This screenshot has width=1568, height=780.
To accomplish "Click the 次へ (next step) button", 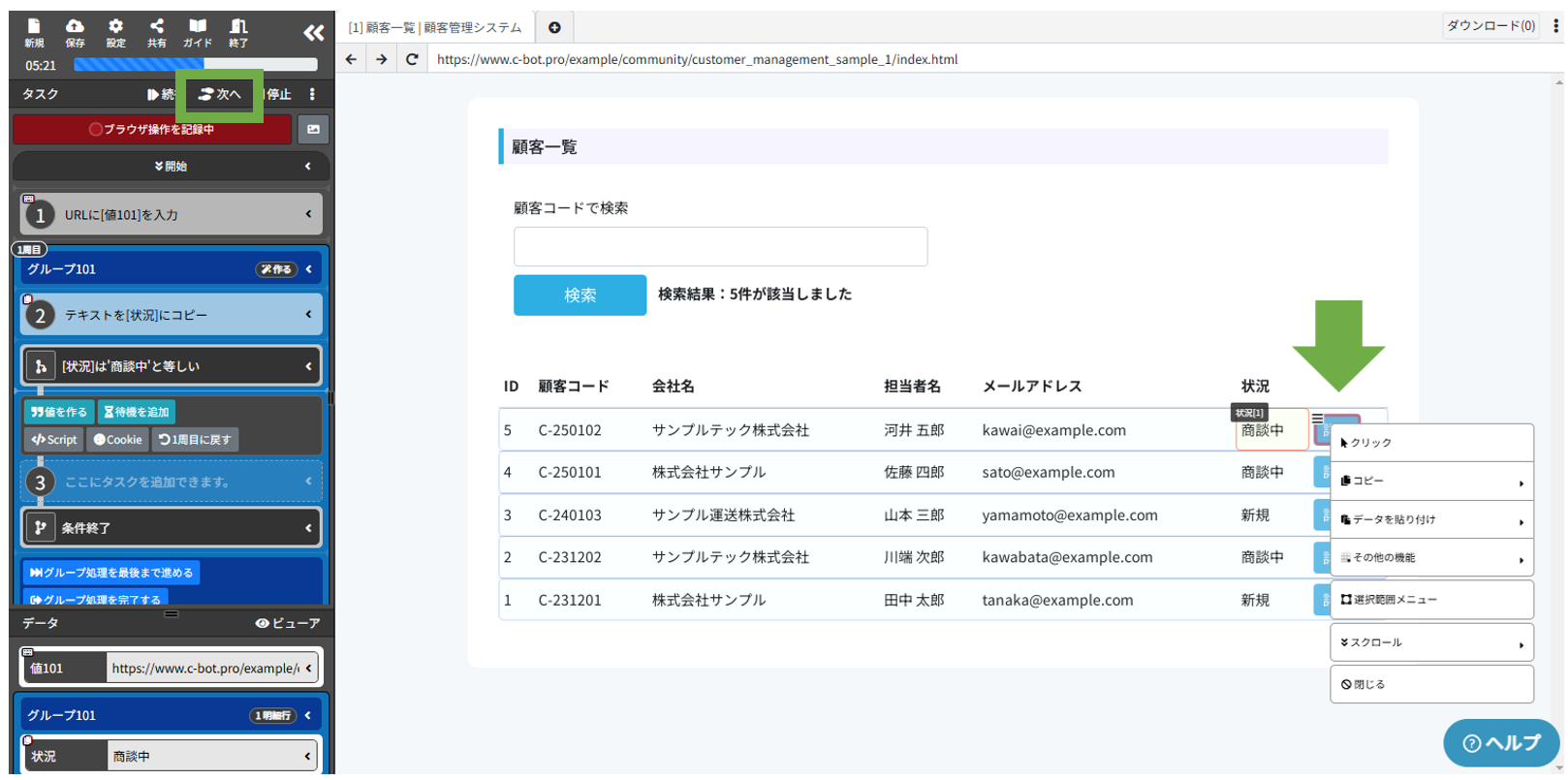I will click(219, 94).
